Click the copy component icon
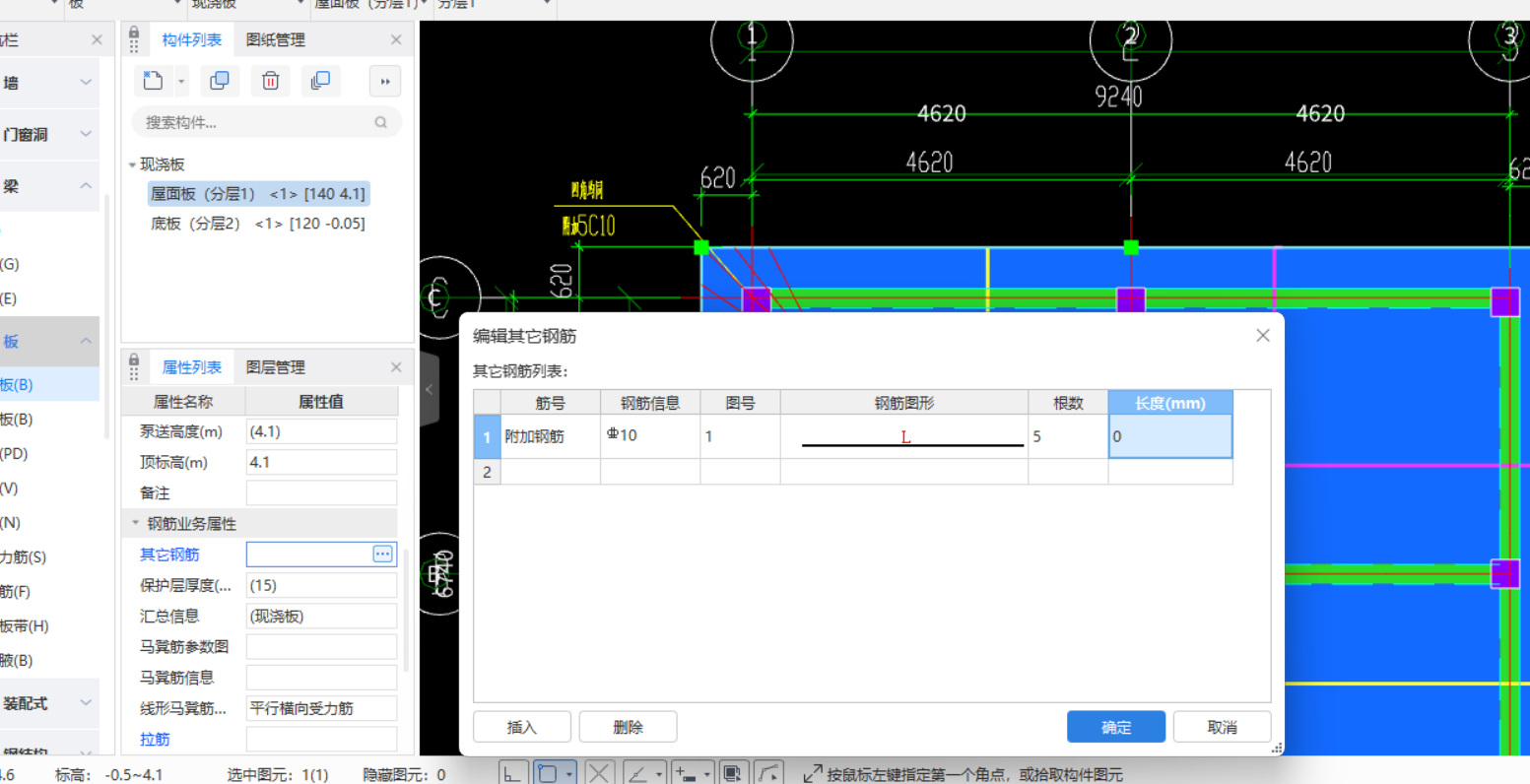 coord(220,81)
